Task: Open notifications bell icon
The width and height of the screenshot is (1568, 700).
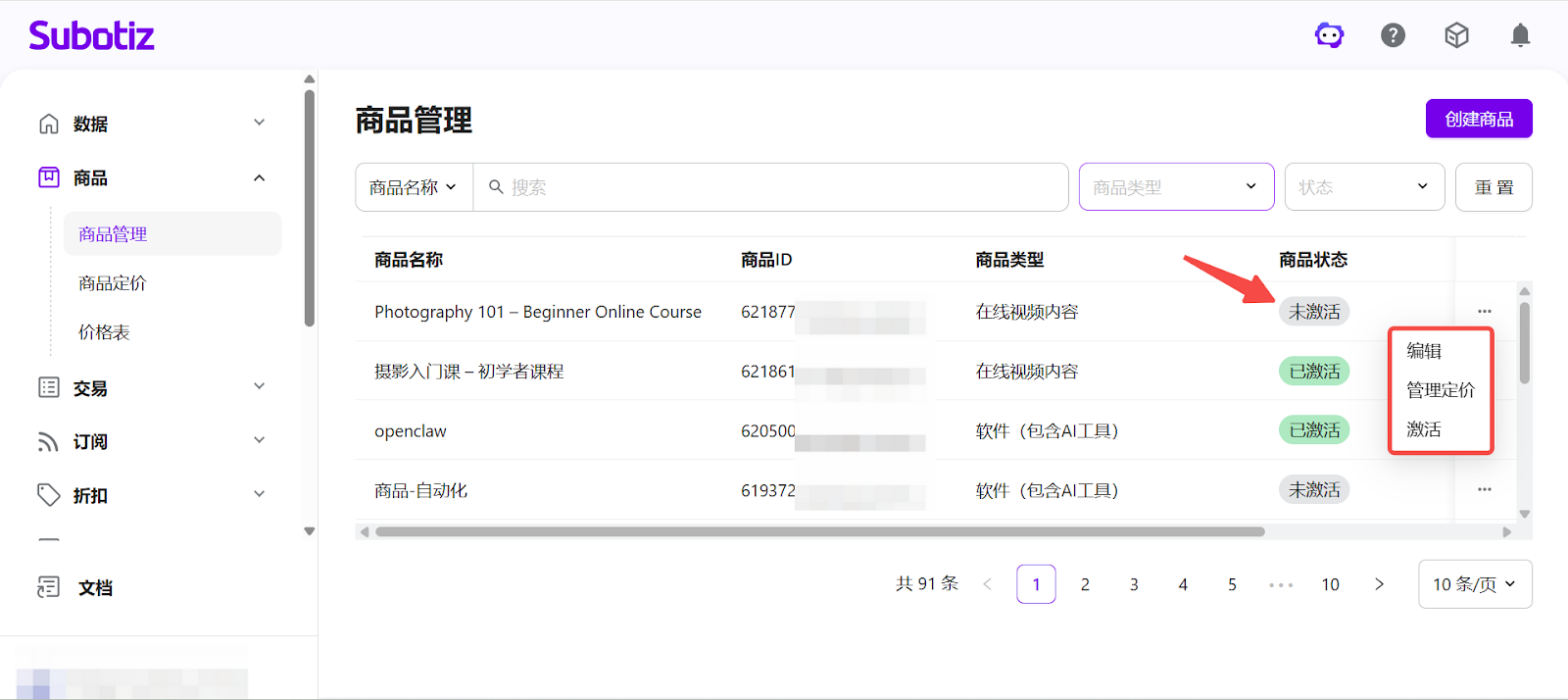Action: tap(1520, 36)
